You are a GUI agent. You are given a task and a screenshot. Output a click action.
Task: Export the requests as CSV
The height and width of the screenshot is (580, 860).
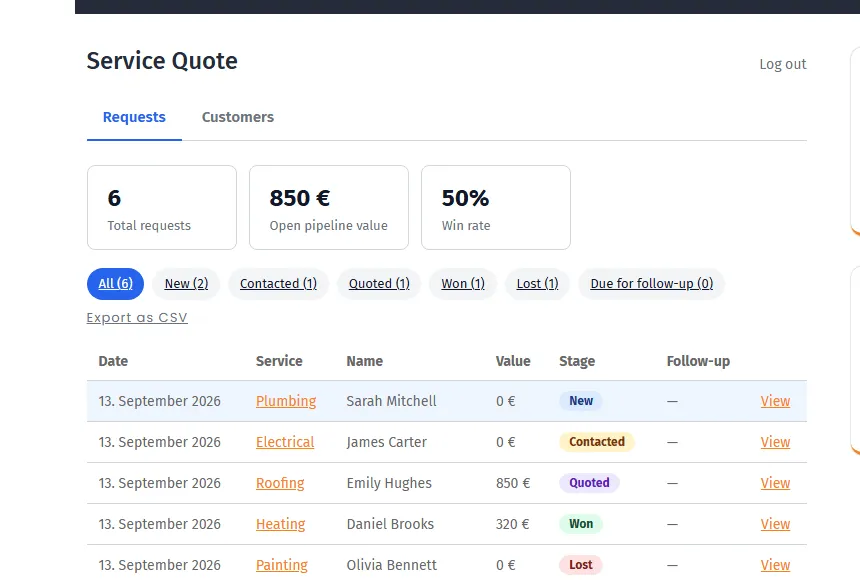point(137,318)
